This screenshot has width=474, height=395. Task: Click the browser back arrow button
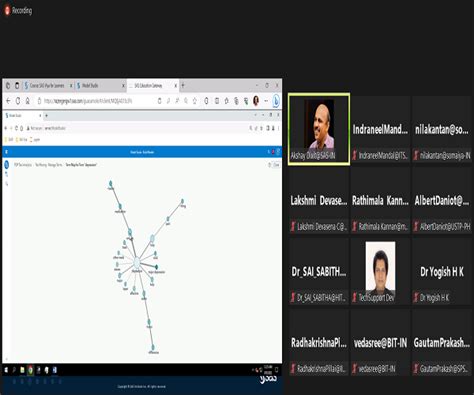coord(8,101)
